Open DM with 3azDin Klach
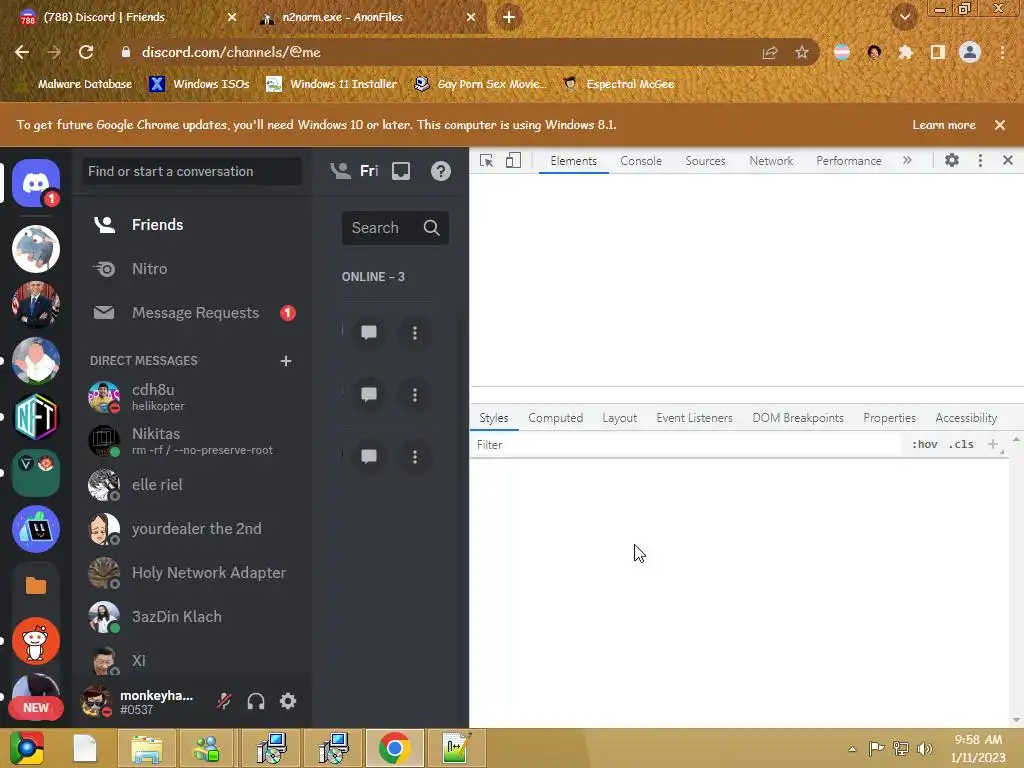1024x768 pixels. pyautogui.click(x=192, y=617)
